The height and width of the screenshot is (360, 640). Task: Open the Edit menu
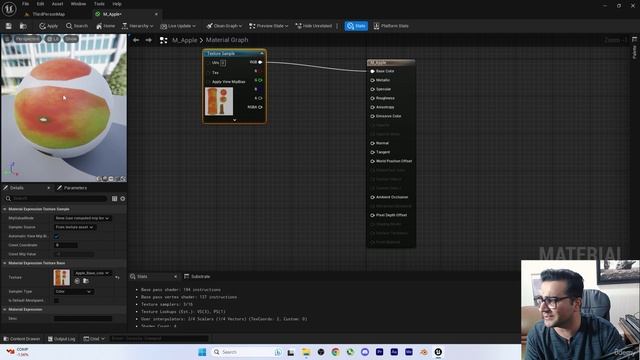click(x=40, y=4)
